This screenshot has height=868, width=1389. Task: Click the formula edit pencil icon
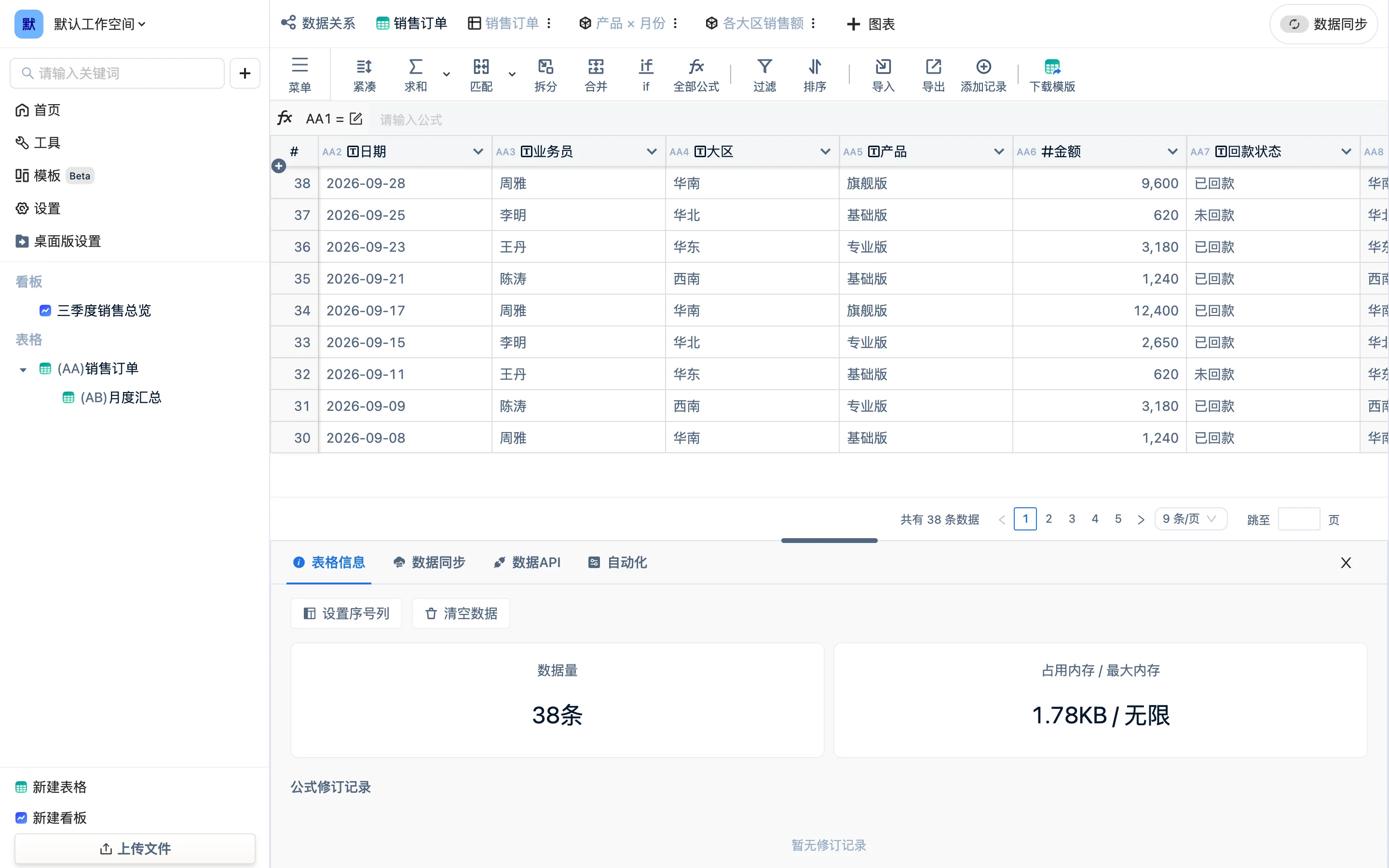pyautogui.click(x=356, y=119)
